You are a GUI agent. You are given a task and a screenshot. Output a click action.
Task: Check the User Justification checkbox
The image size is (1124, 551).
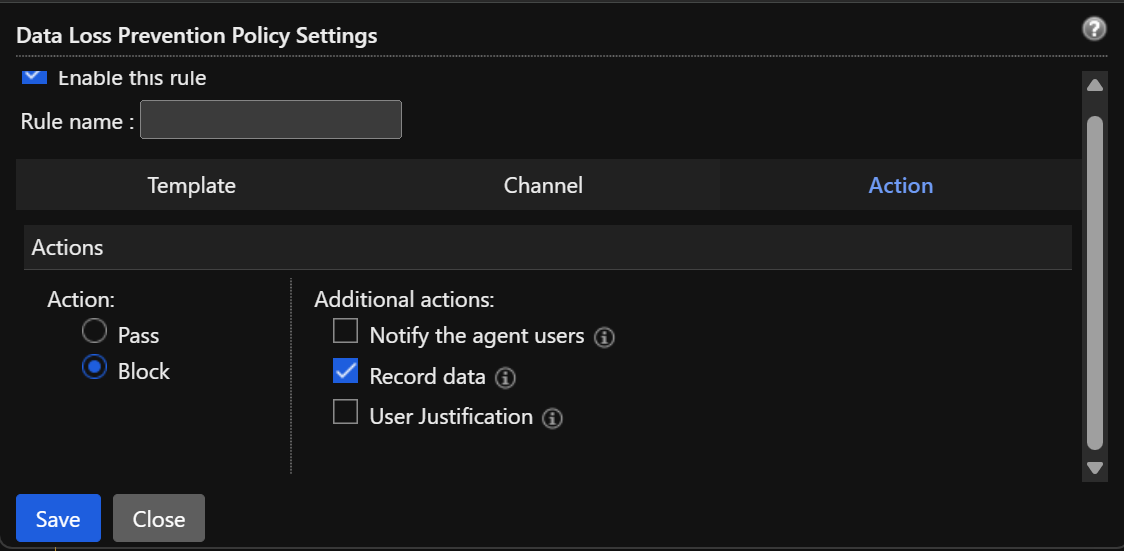point(346,412)
